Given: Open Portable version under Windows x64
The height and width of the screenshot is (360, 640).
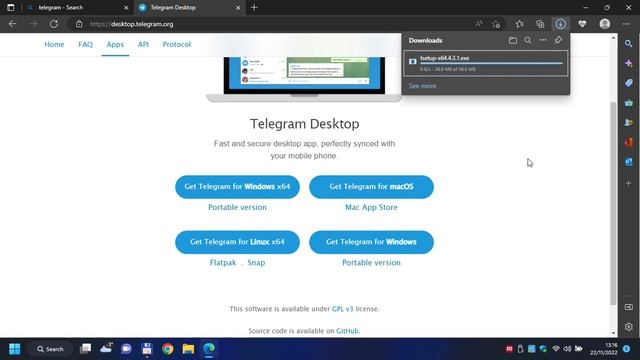Looking at the screenshot, I should coord(237,207).
